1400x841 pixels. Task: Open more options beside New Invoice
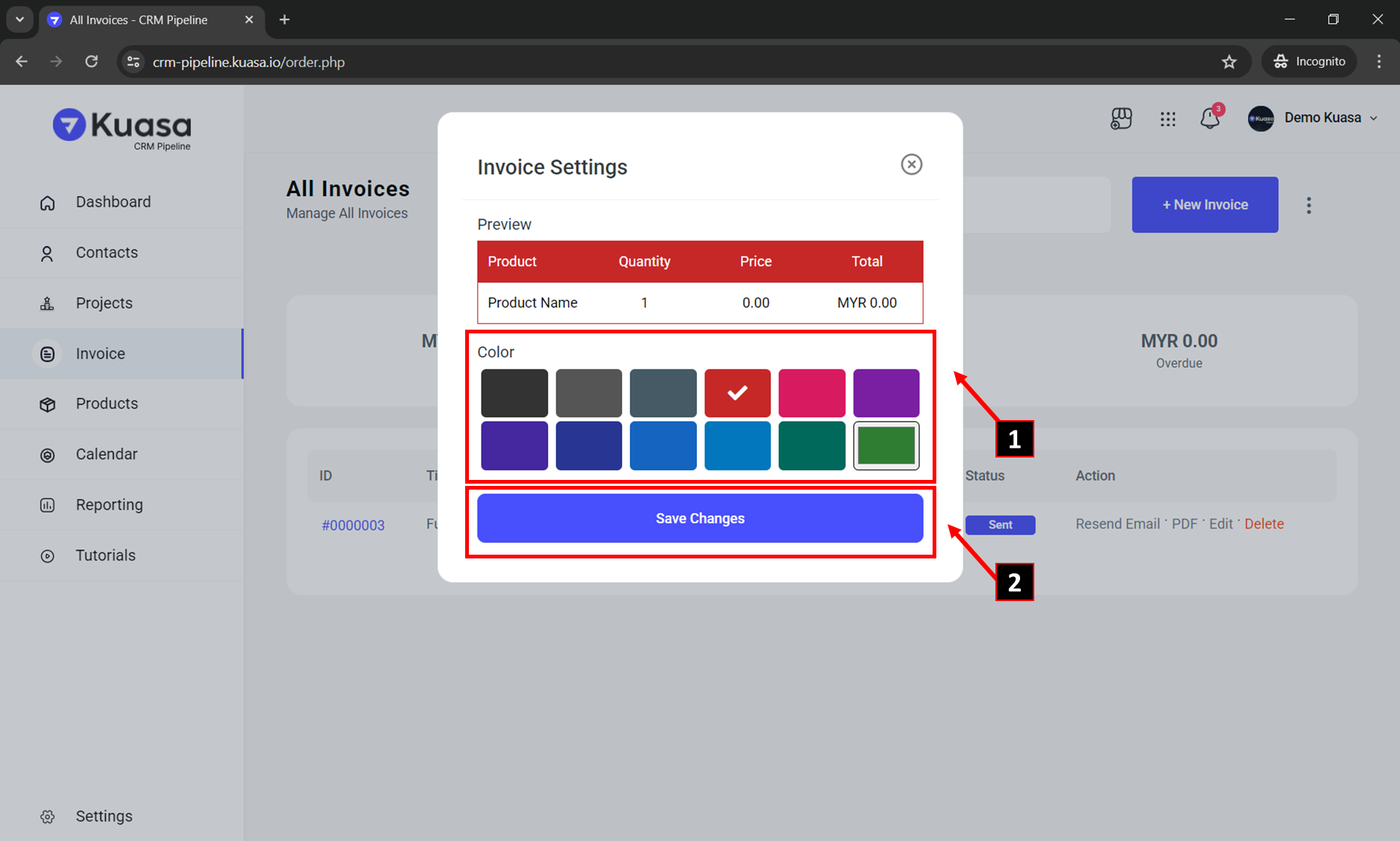coord(1309,206)
